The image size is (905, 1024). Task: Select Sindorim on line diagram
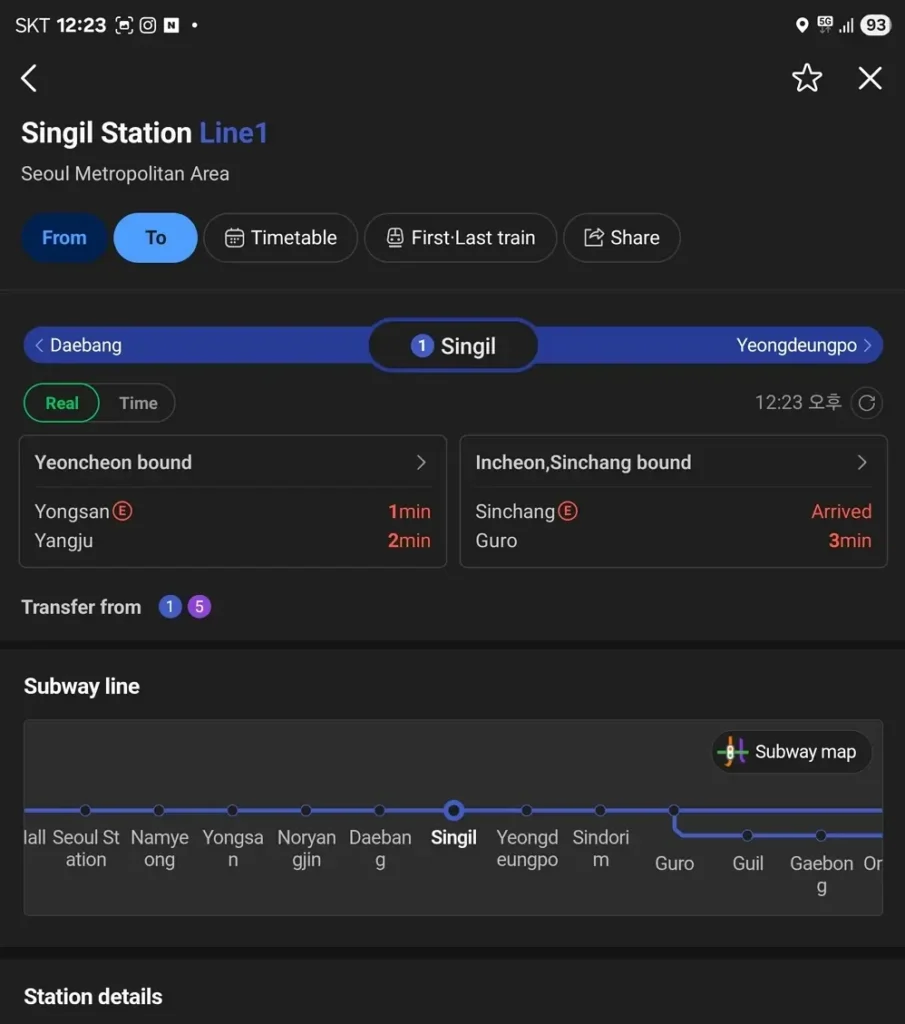(x=600, y=810)
